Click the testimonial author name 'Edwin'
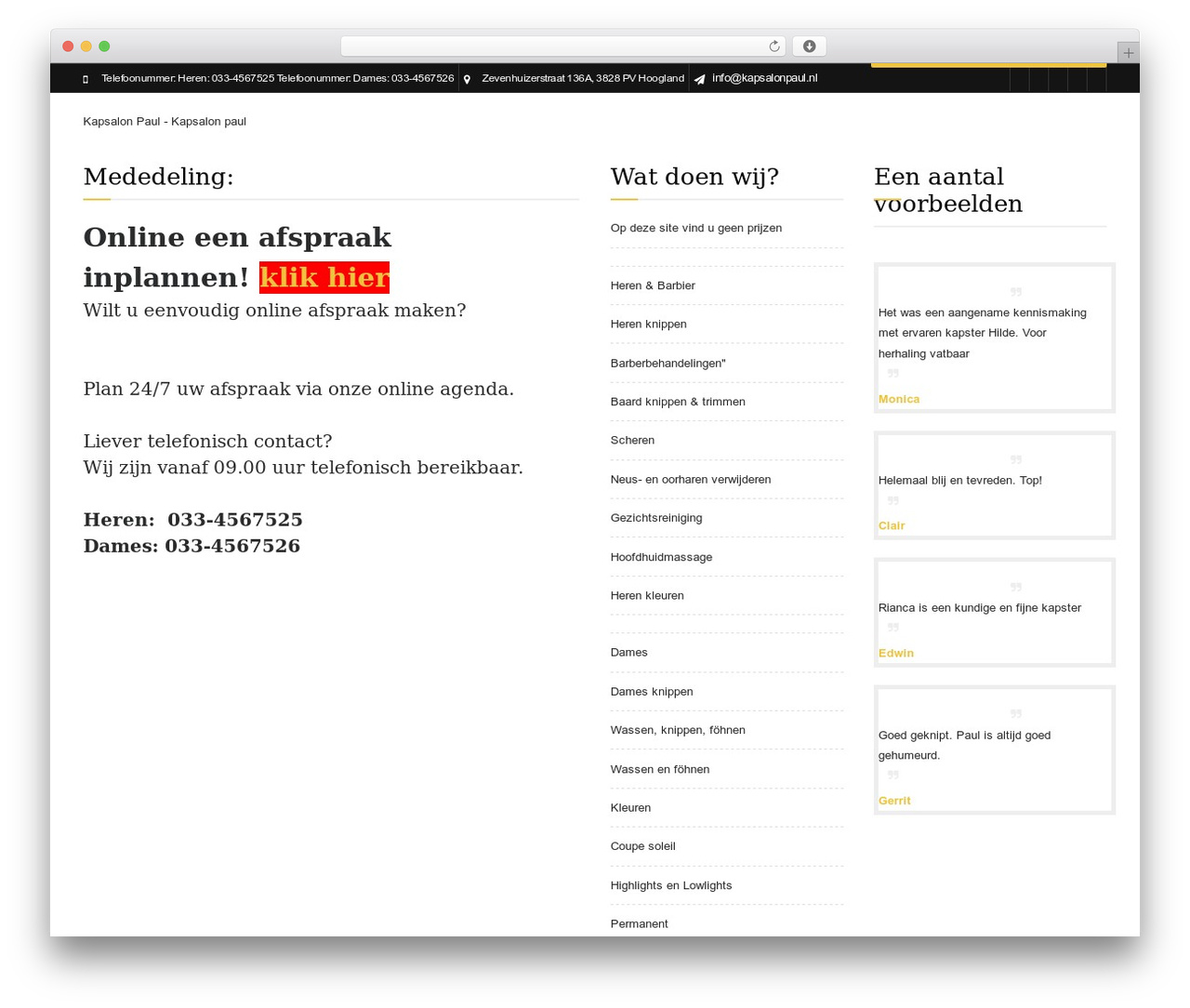 click(x=896, y=654)
